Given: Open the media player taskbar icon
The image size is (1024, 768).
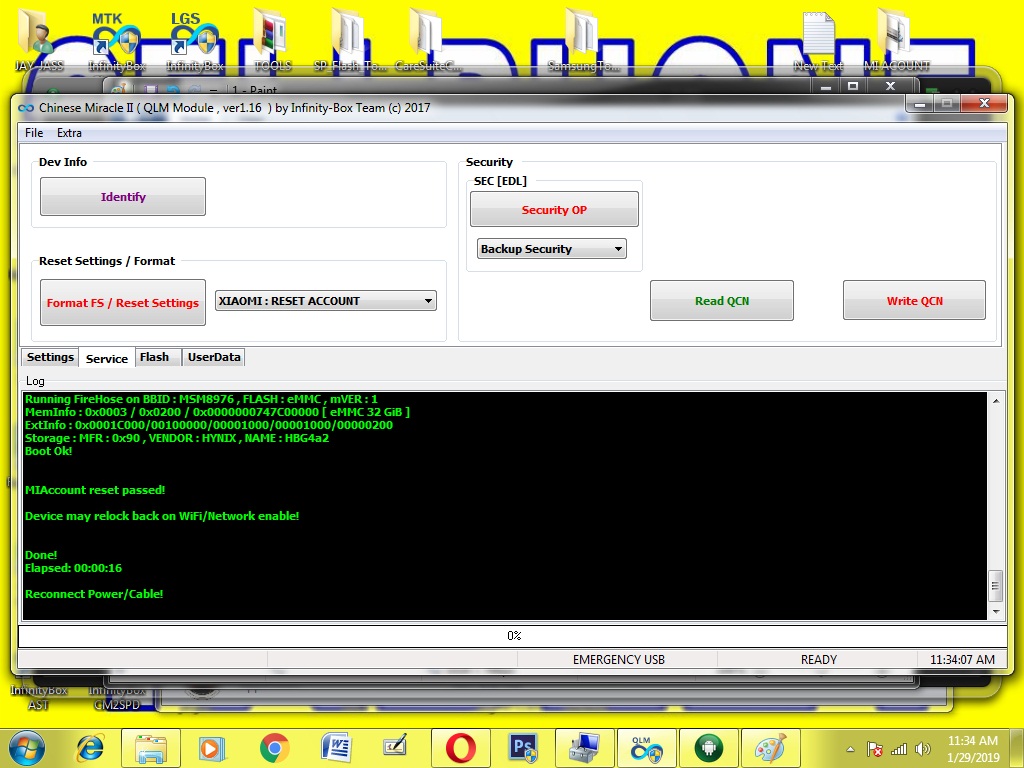Looking at the screenshot, I should point(212,748).
